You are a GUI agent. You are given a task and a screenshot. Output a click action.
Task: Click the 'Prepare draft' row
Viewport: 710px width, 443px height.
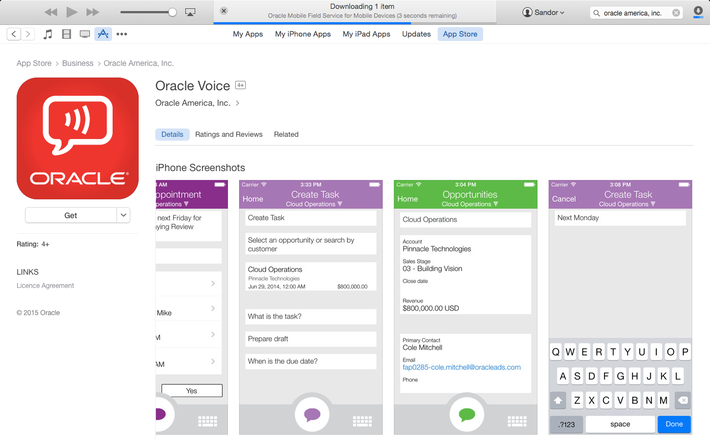[x=311, y=339]
